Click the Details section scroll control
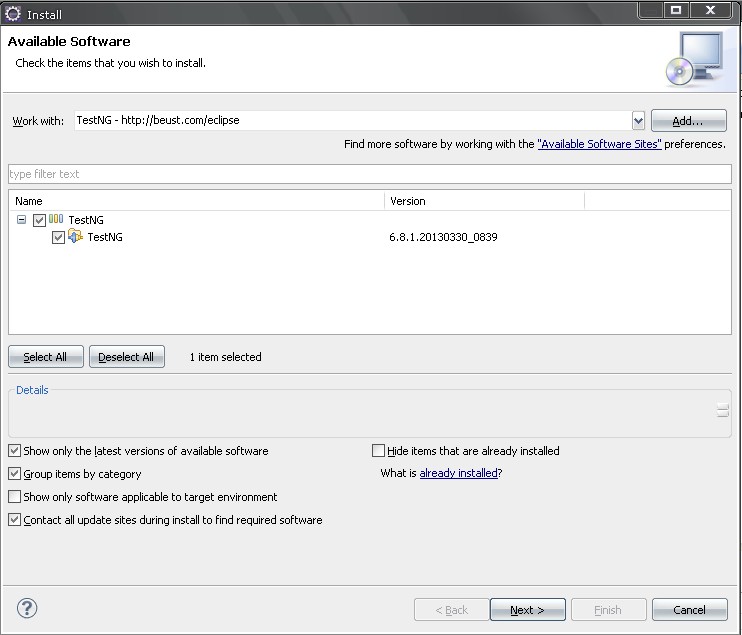This screenshot has height=635, width=742. [723, 410]
